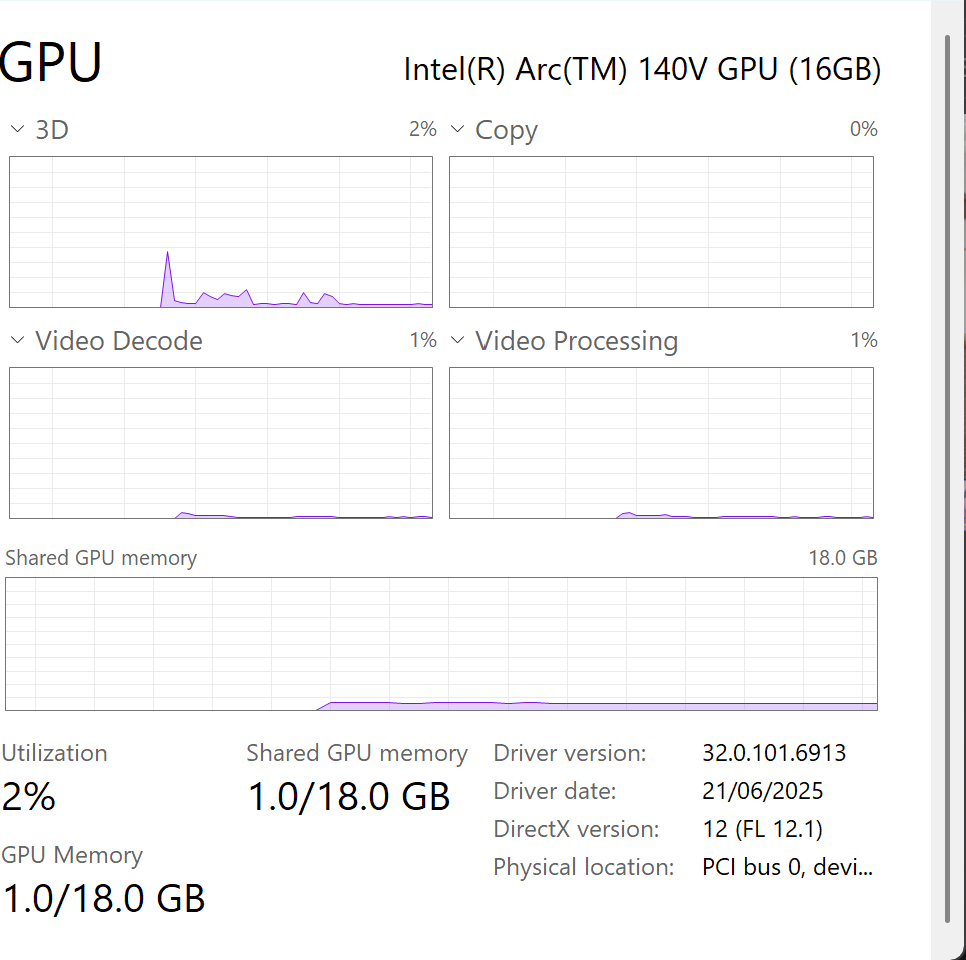Click inside the 3D usage graph
The image size is (966, 960).
click(221, 232)
